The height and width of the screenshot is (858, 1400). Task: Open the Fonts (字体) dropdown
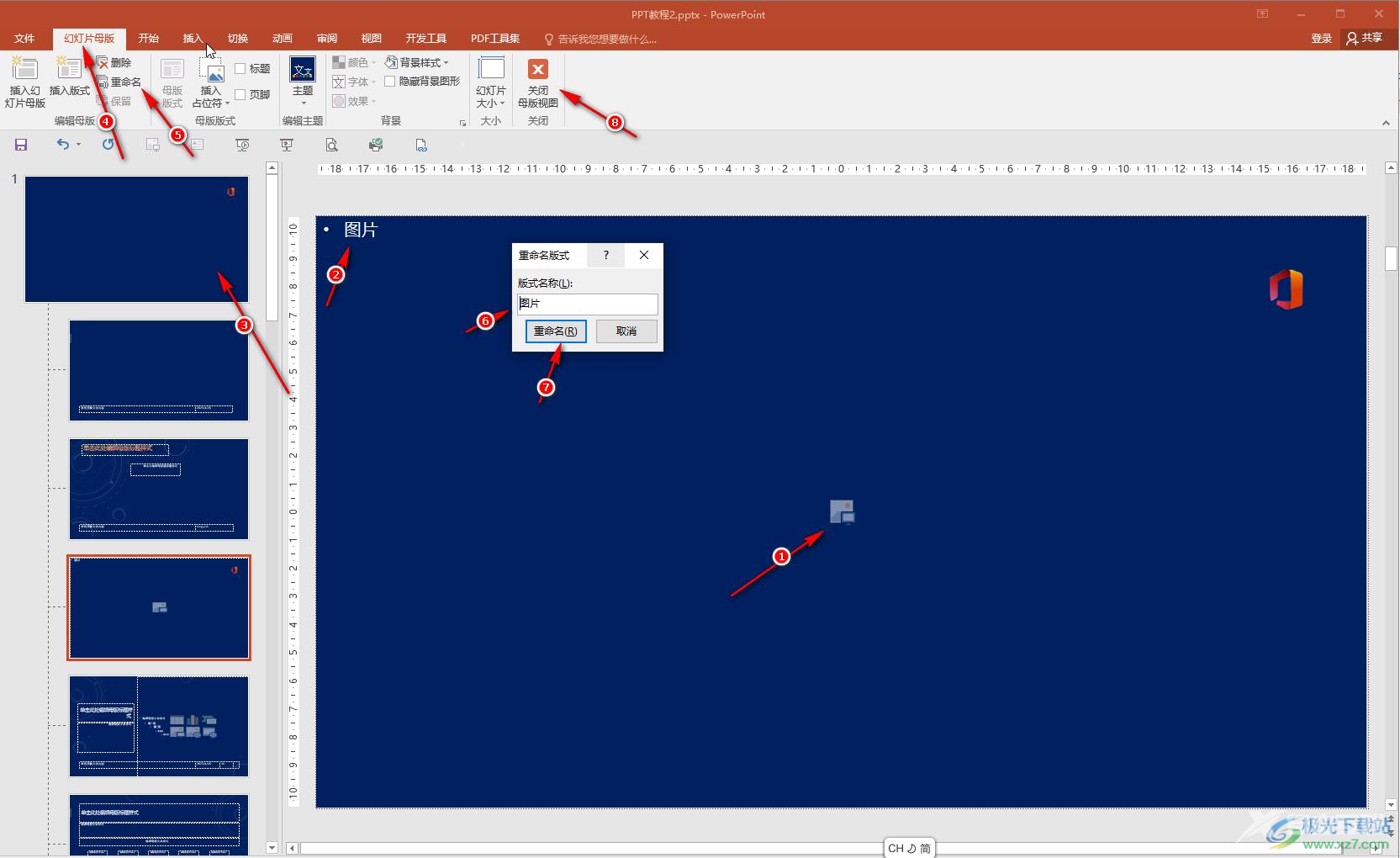click(354, 82)
